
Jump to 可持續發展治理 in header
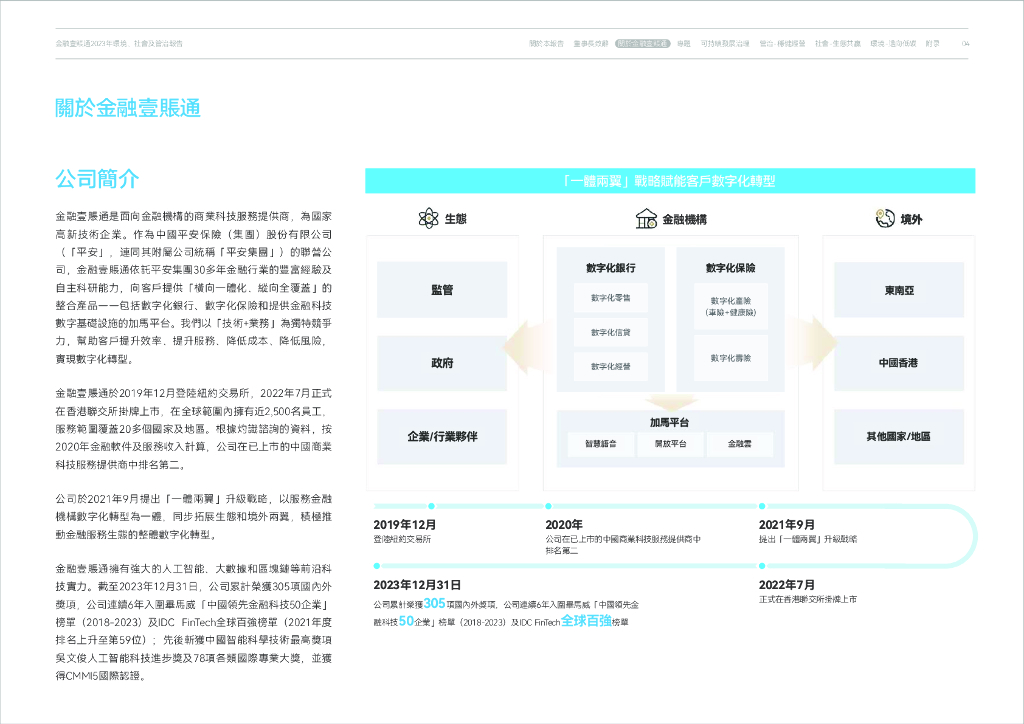click(x=725, y=44)
